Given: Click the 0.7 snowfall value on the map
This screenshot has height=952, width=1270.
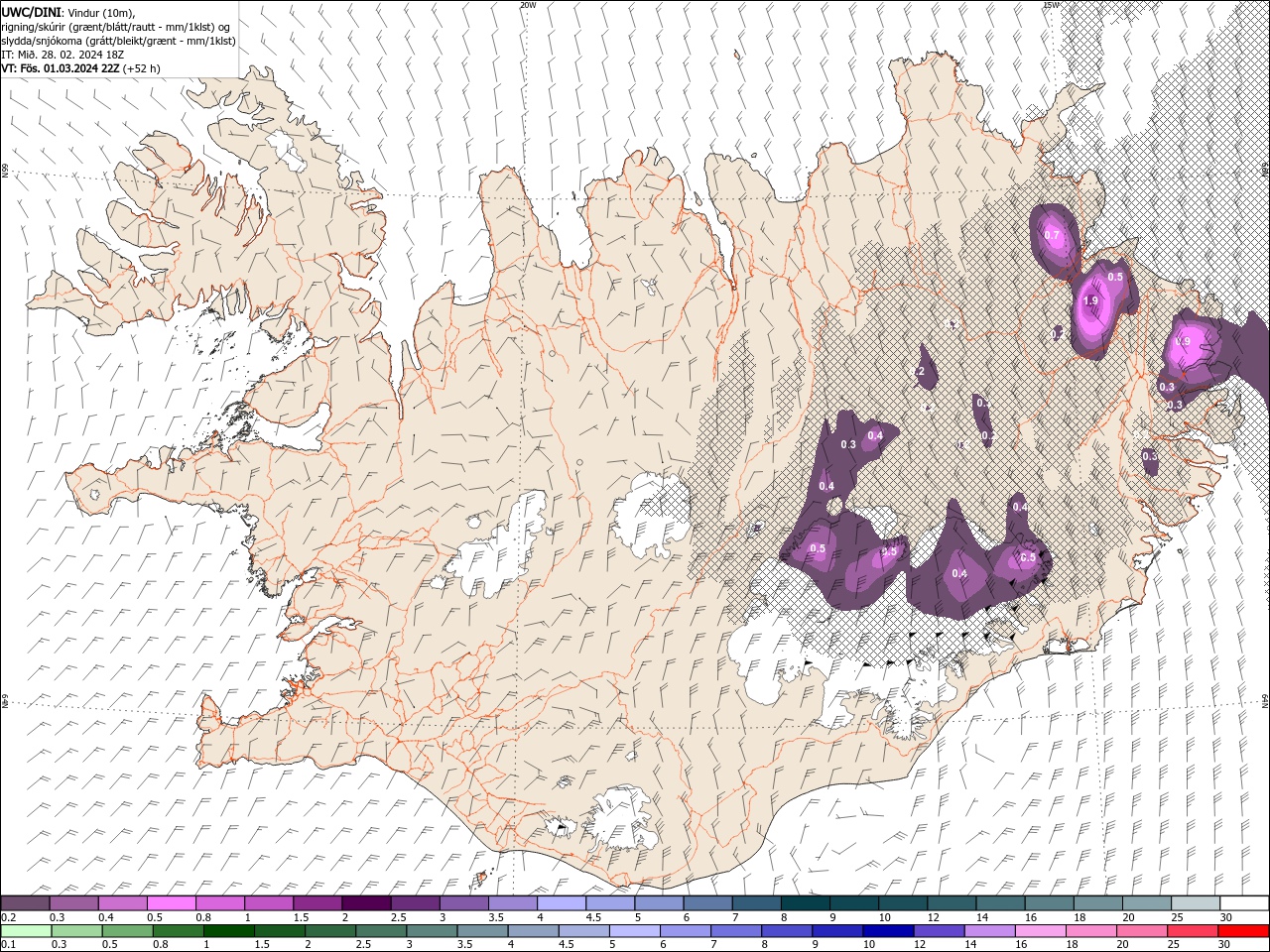Looking at the screenshot, I should click(1053, 236).
